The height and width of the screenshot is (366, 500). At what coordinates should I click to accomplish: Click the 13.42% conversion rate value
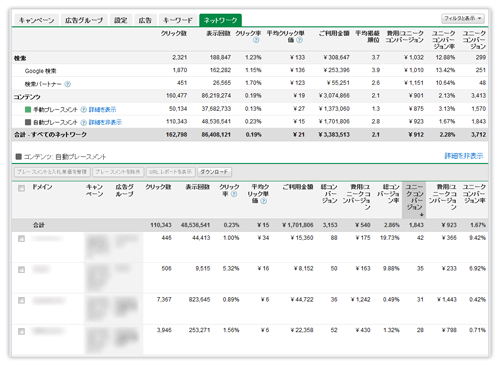445,70
